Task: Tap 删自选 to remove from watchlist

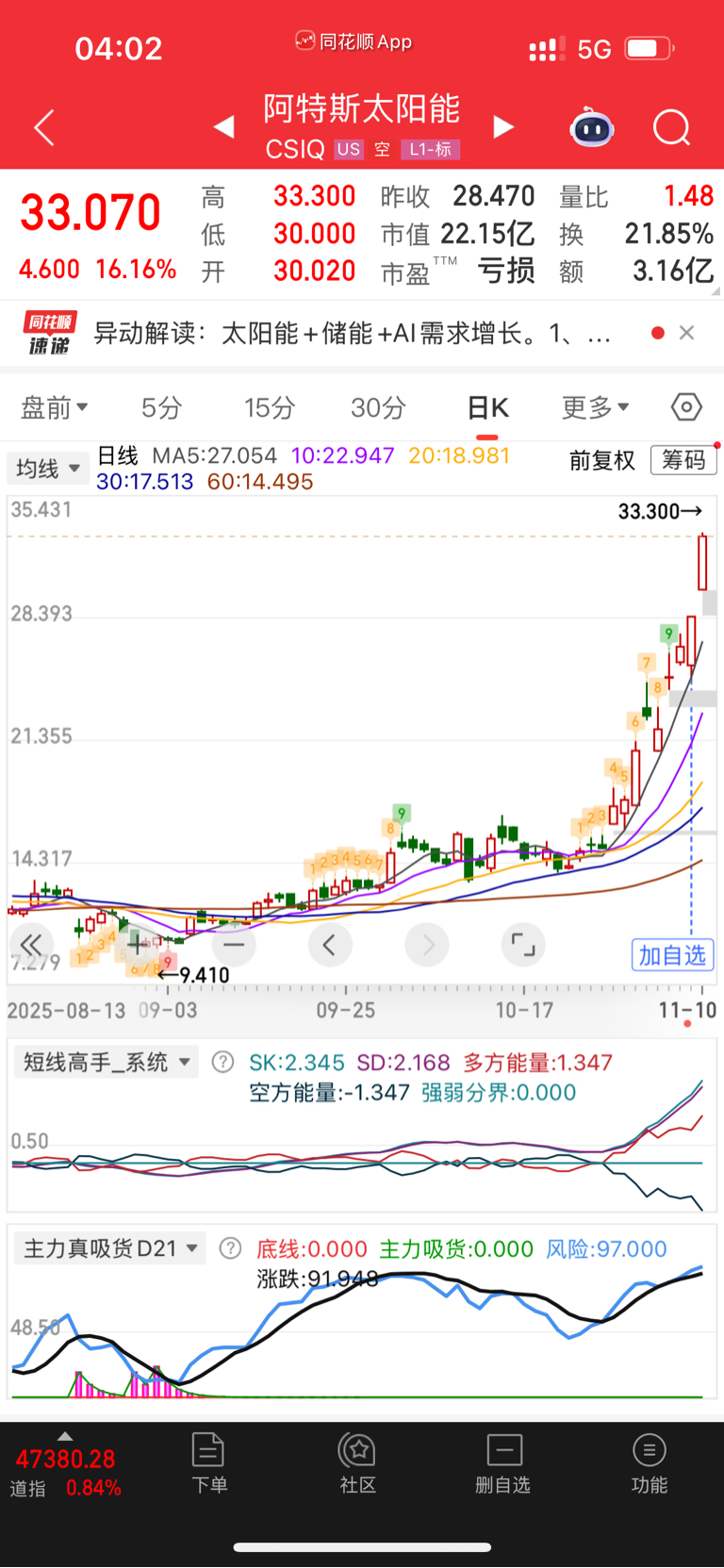Action: (x=503, y=1463)
